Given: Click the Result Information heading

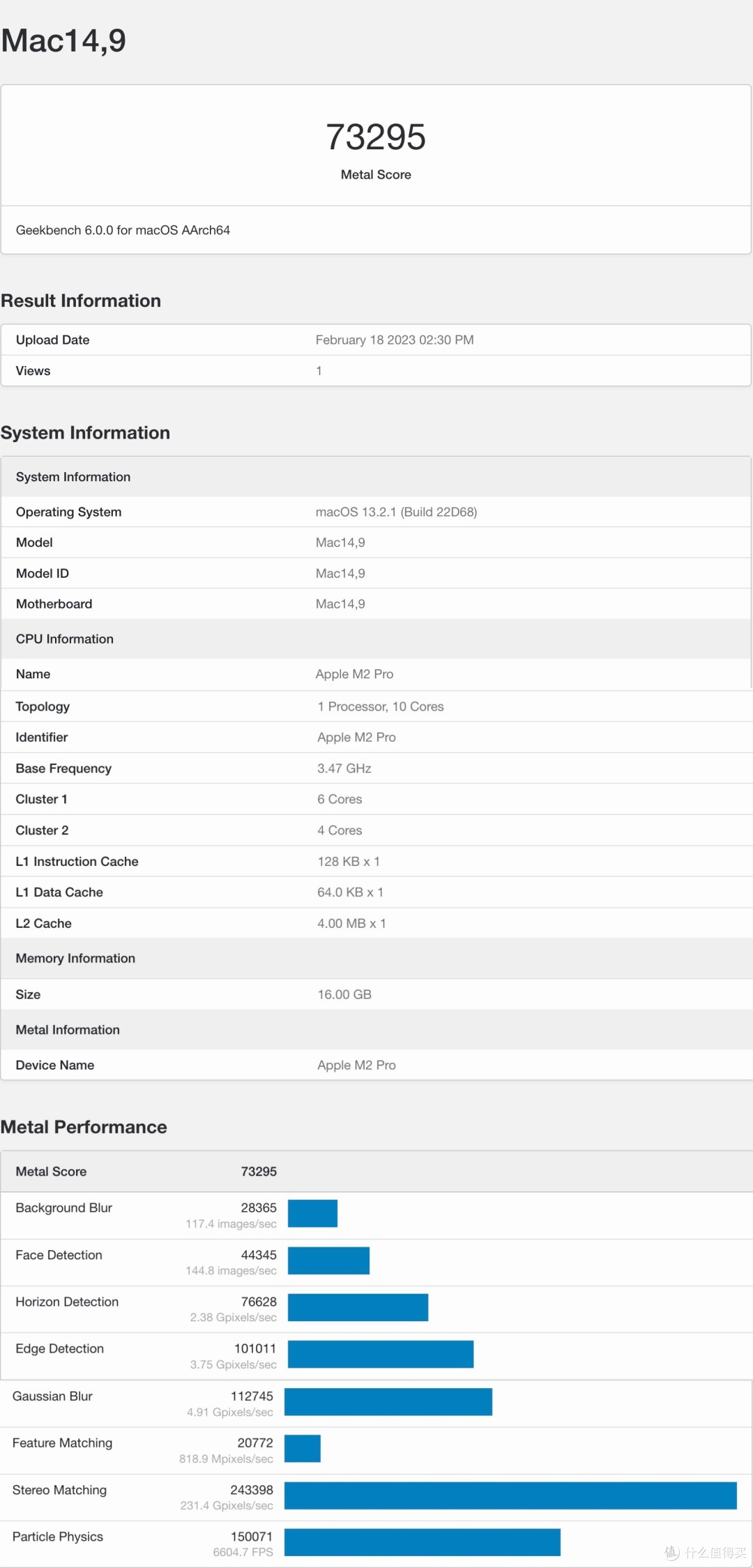Looking at the screenshot, I should tap(81, 300).
